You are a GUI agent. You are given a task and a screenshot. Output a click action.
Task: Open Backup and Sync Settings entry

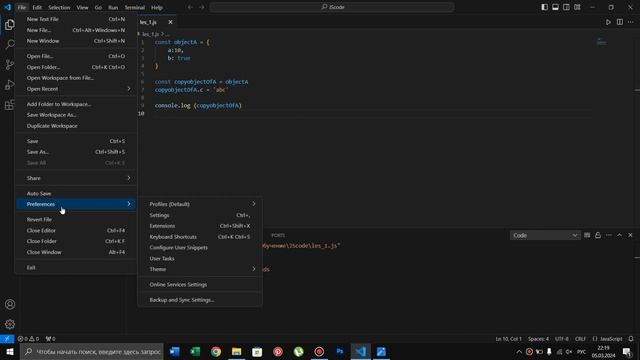pos(200,300)
